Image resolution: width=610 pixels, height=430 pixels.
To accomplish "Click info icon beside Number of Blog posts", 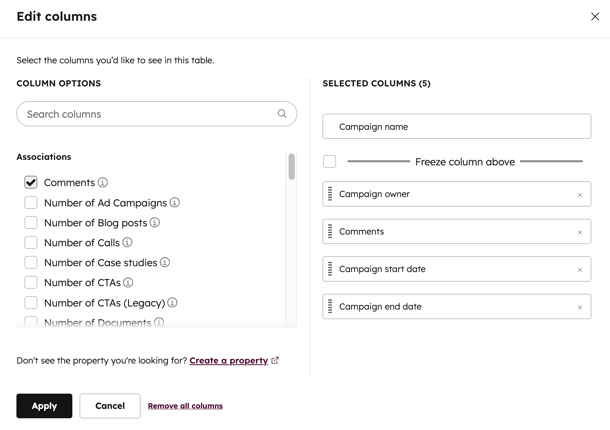I will point(155,223).
